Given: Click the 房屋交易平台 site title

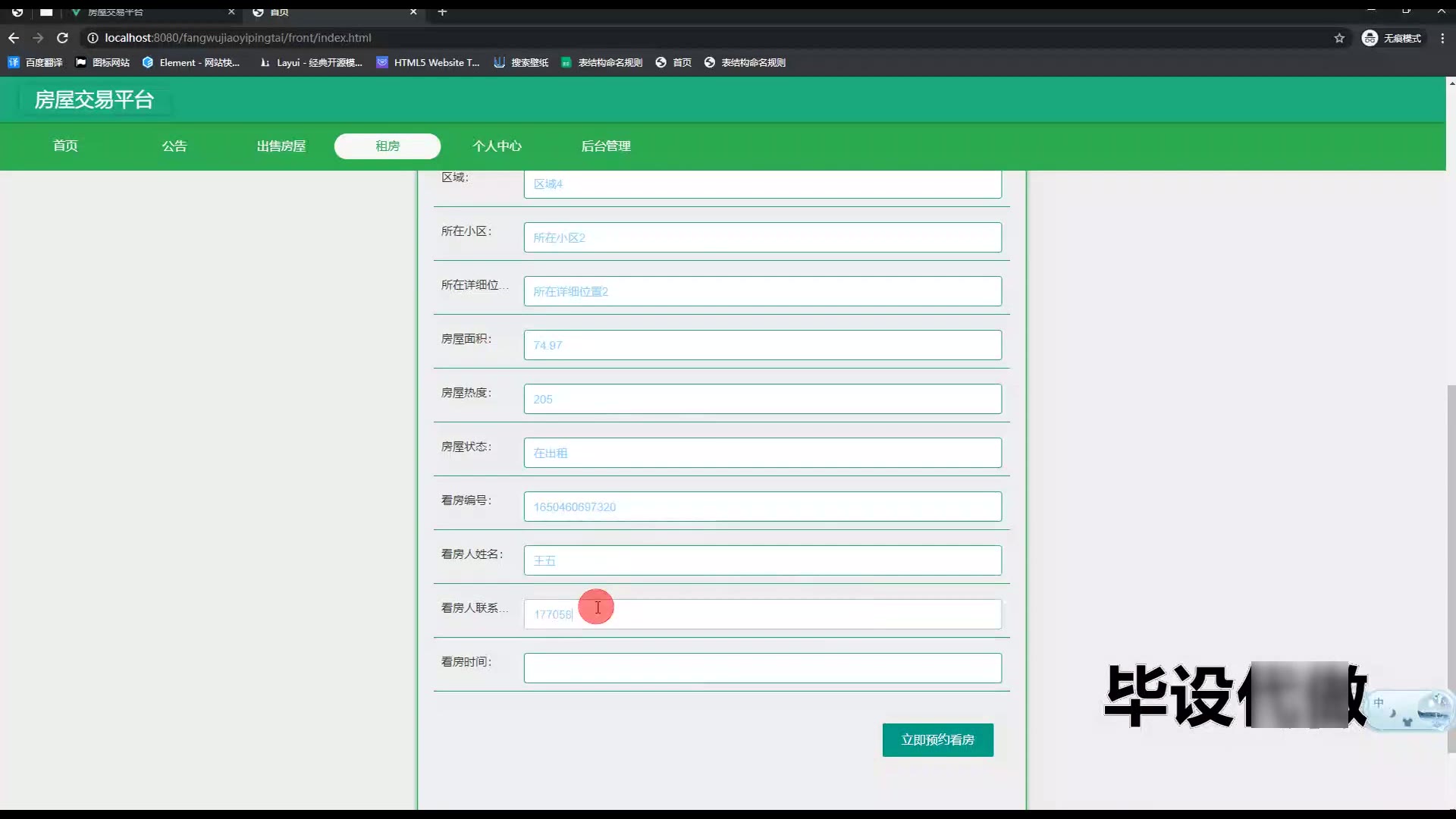Looking at the screenshot, I should pyautogui.click(x=94, y=100).
